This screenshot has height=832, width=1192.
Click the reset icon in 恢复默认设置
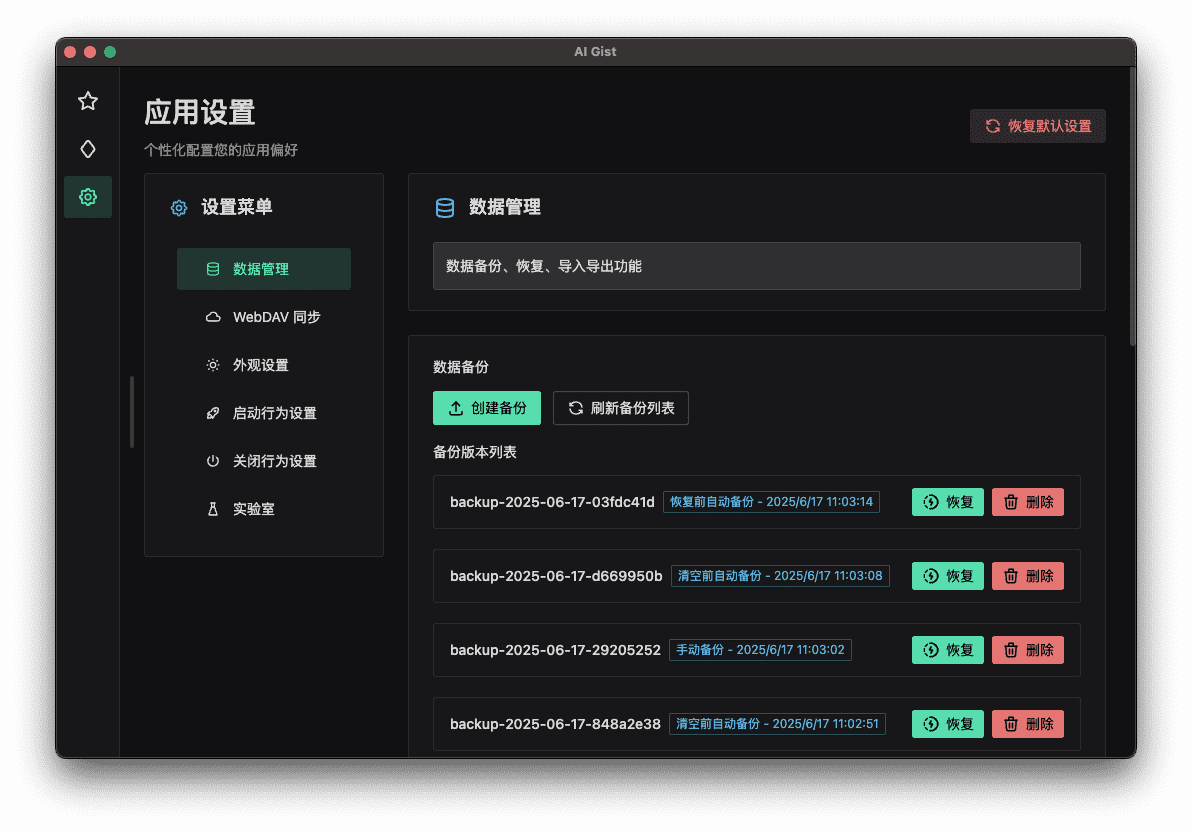click(993, 126)
